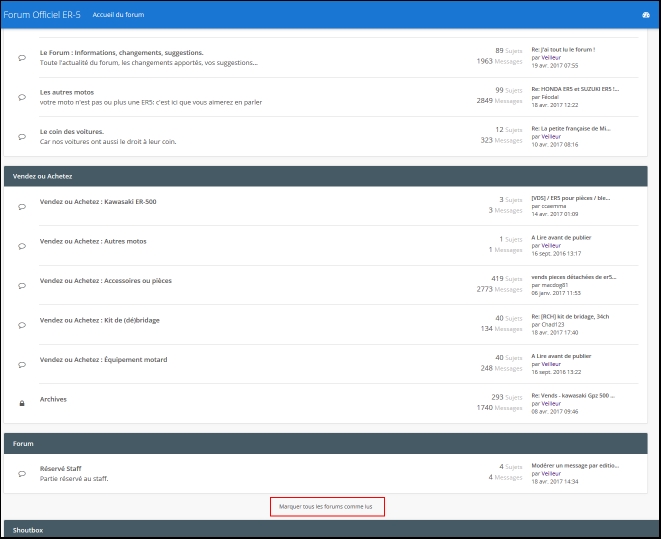
Task: Click the 293 Sujets count
Action: [507, 397]
